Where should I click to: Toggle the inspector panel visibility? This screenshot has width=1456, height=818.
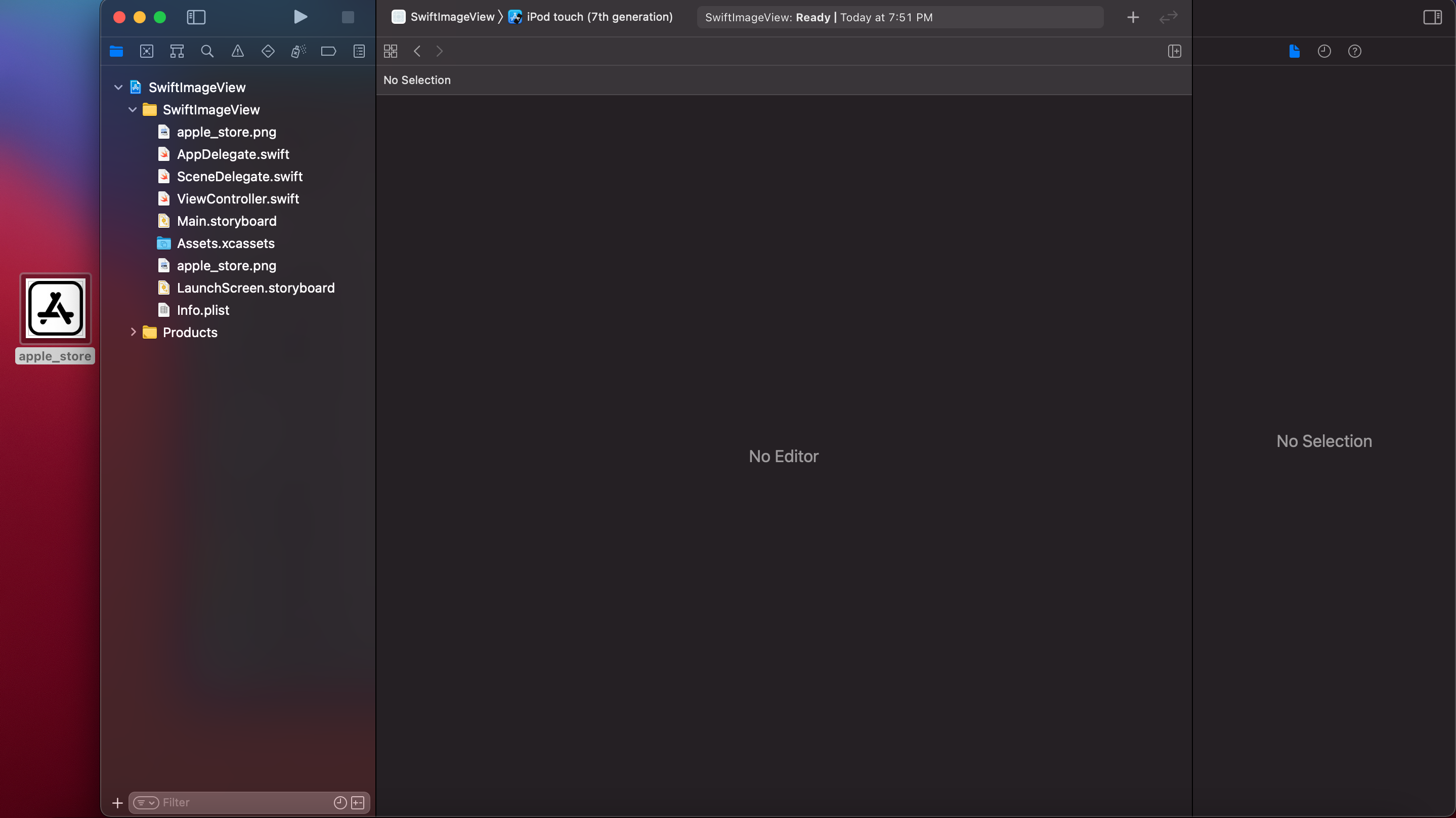[x=1432, y=17]
